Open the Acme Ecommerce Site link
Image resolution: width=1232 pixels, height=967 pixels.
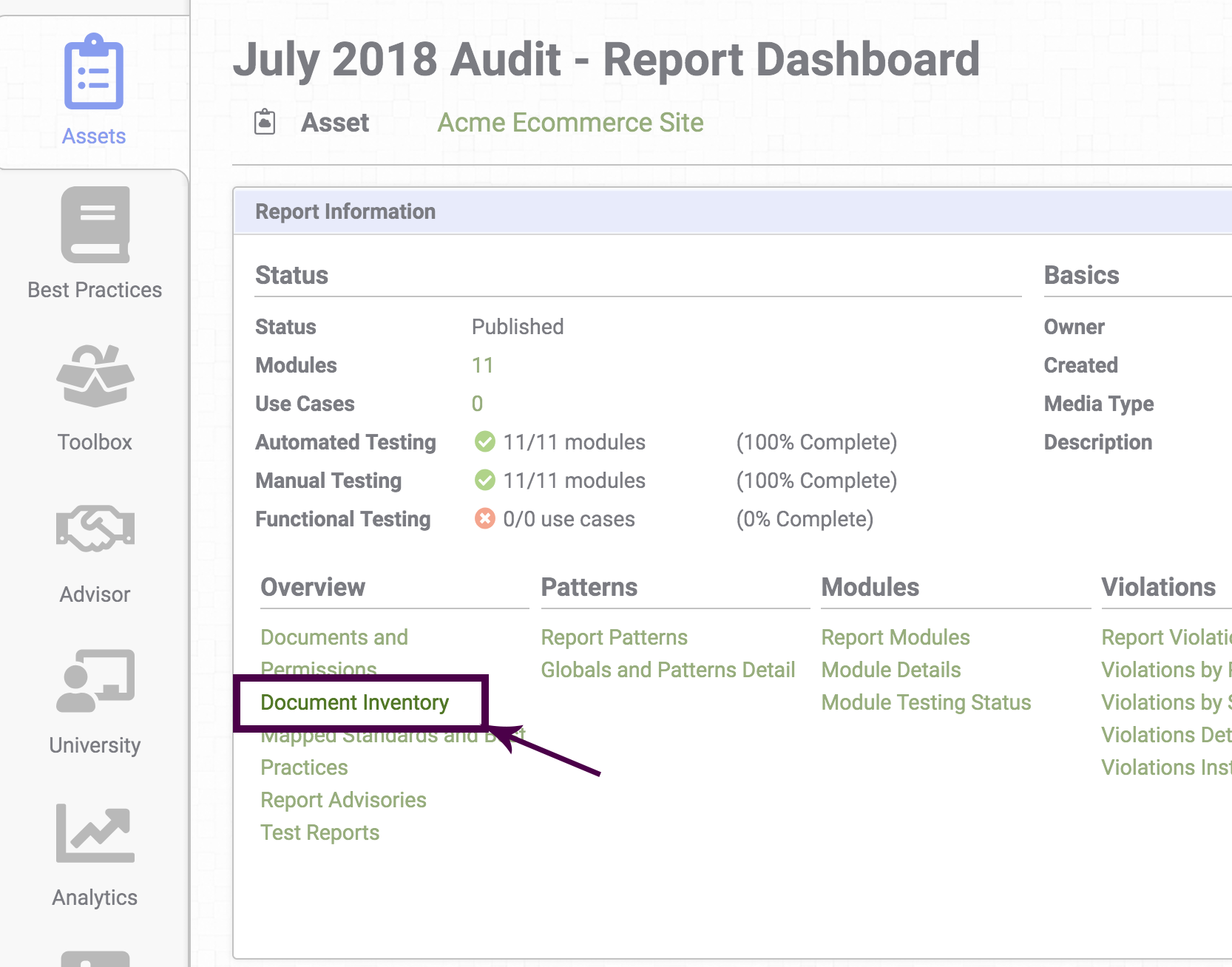pos(570,123)
